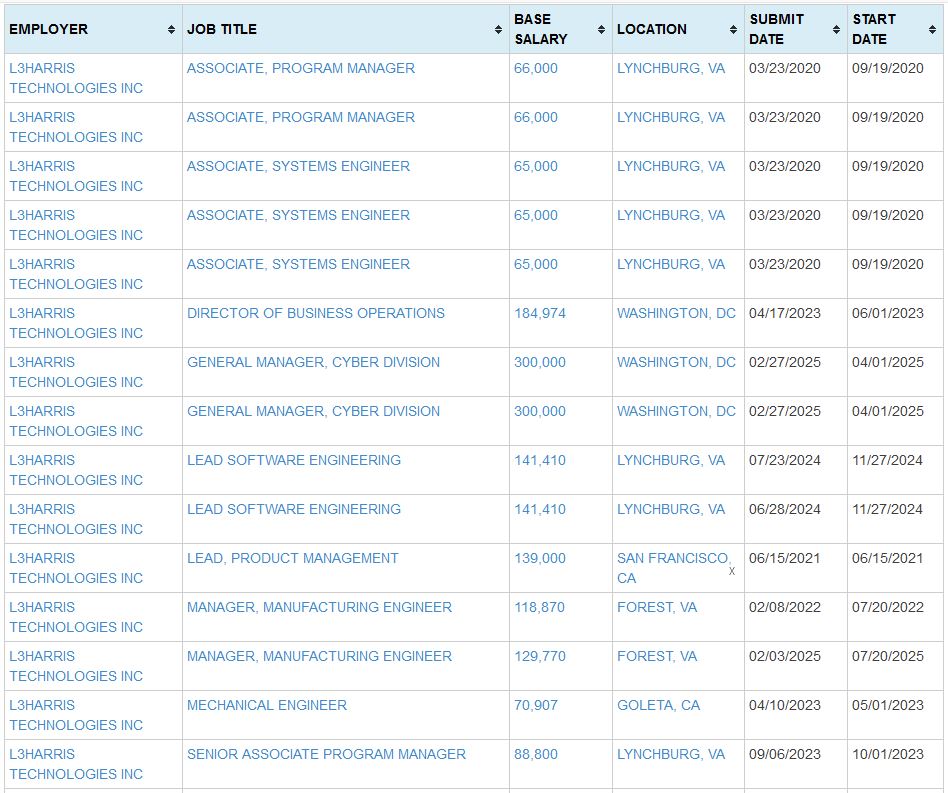Sort rows by Start Date arrows
Image resolution: width=948 pixels, height=793 pixels.
pyautogui.click(x=932, y=29)
